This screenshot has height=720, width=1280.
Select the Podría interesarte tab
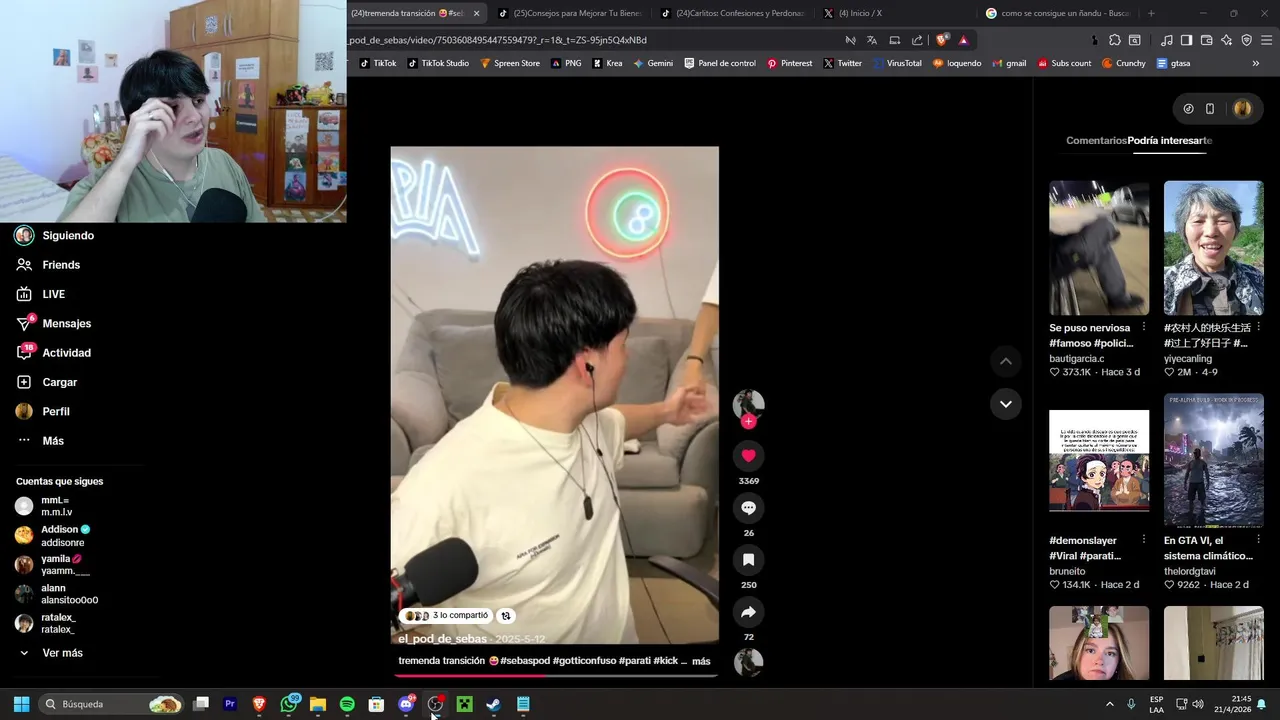pos(1169,141)
